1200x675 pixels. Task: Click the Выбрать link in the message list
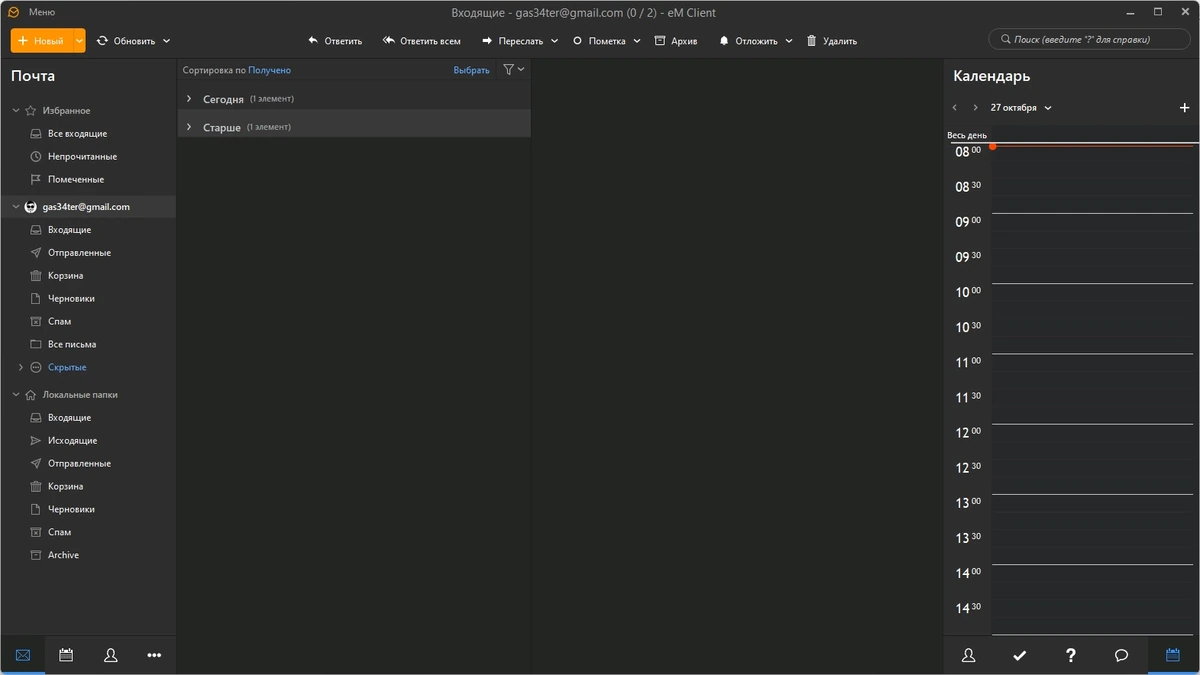pos(471,71)
